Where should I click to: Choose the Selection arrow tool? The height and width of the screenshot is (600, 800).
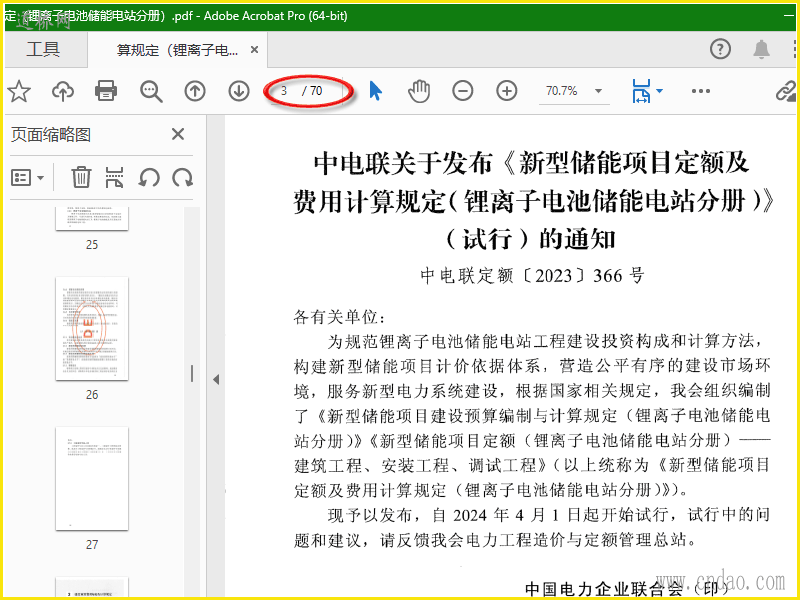coord(375,91)
